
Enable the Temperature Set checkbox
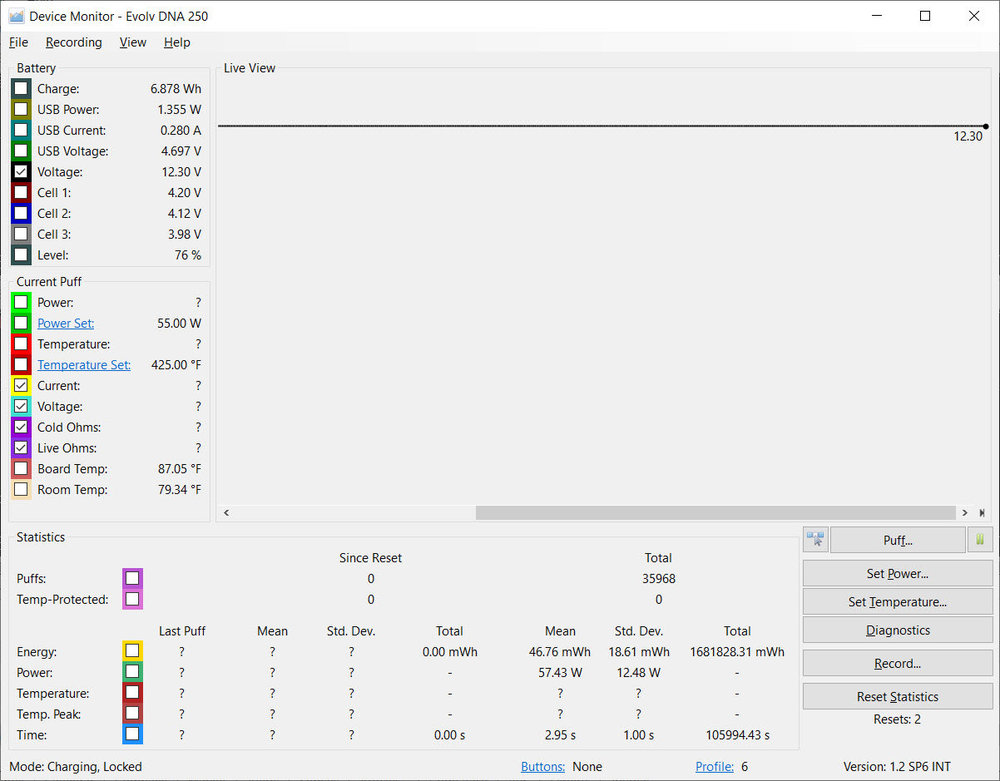(21, 365)
